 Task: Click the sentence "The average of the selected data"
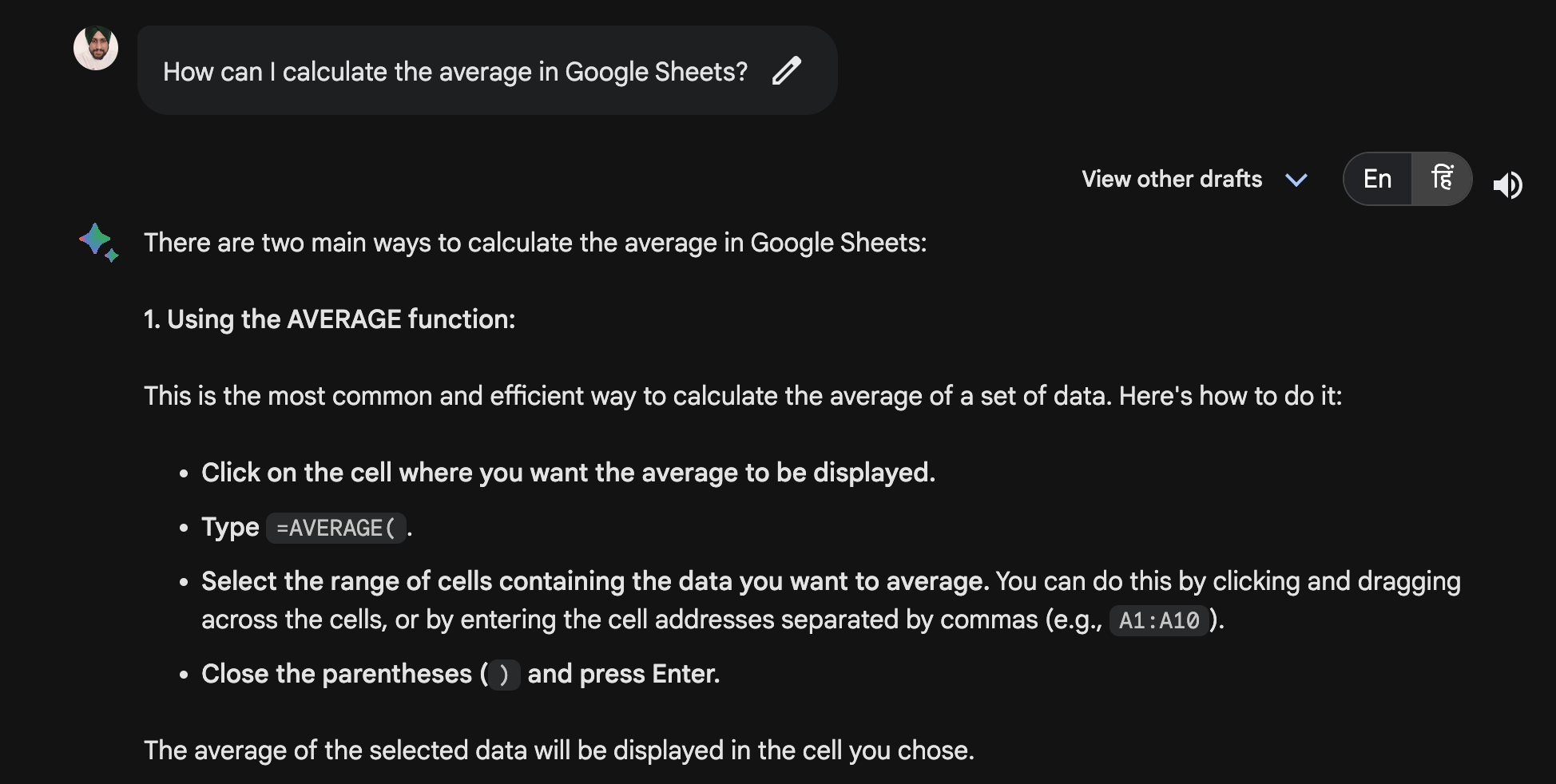(559, 750)
